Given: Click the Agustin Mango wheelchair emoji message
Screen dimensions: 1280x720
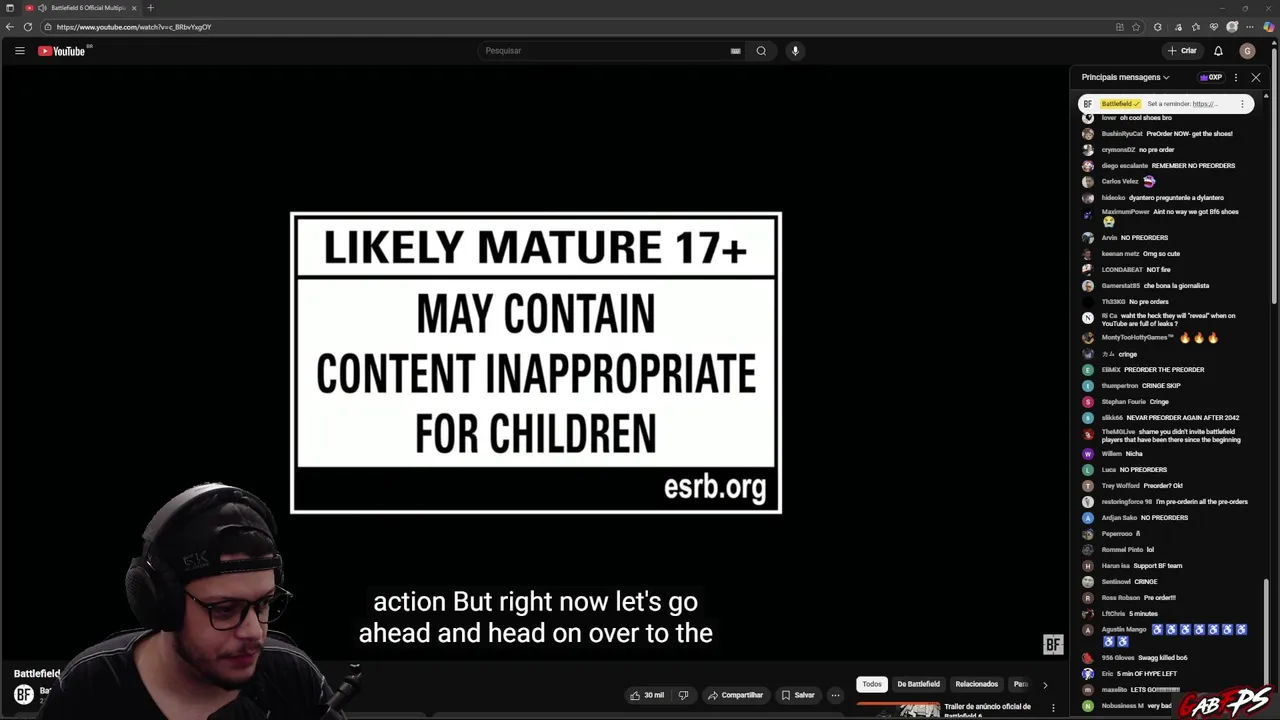Looking at the screenshot, I should click(x=1167, y=635).
